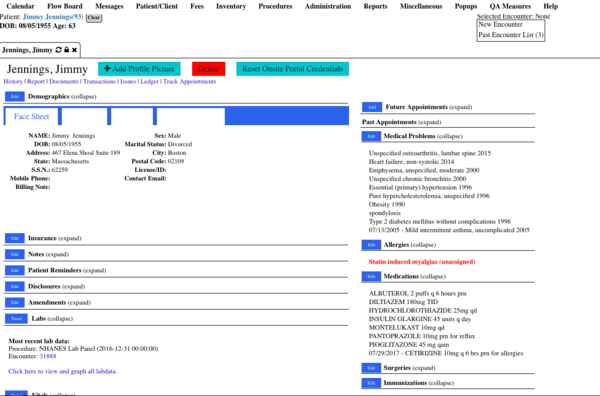Open patient link Jimmy Jennings(93)
Viewport: 600px width, 396px height.
(x=53, y=17)
